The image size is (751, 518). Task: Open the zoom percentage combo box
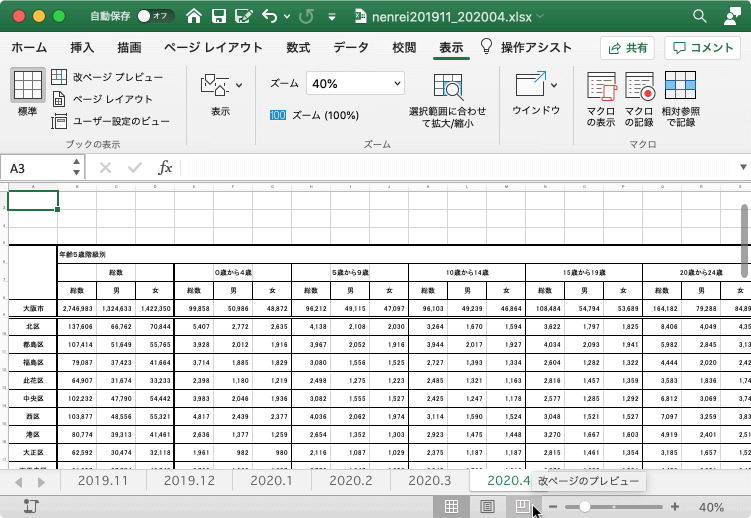355,84
